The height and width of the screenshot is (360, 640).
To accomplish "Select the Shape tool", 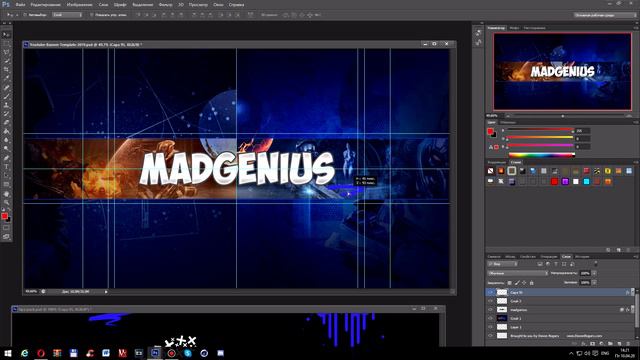I will pos(6,184).
